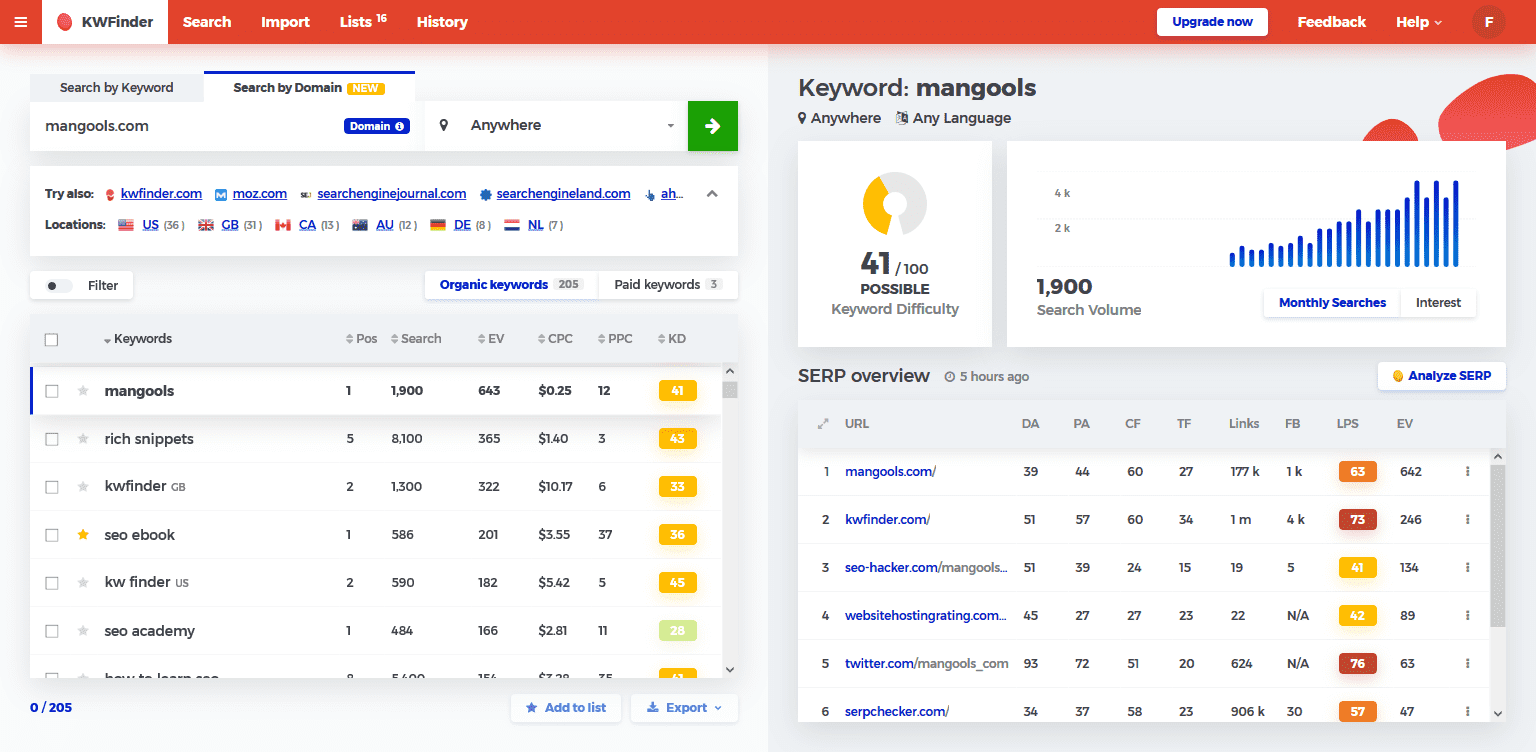
Task: Open the History menu
Action: tap(442, 21)
